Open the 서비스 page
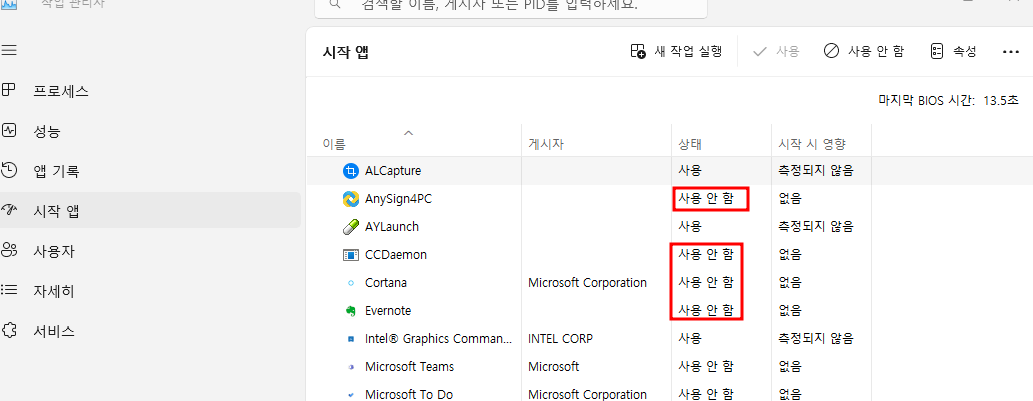1033x401 pixels. click(x=150, y=331)
